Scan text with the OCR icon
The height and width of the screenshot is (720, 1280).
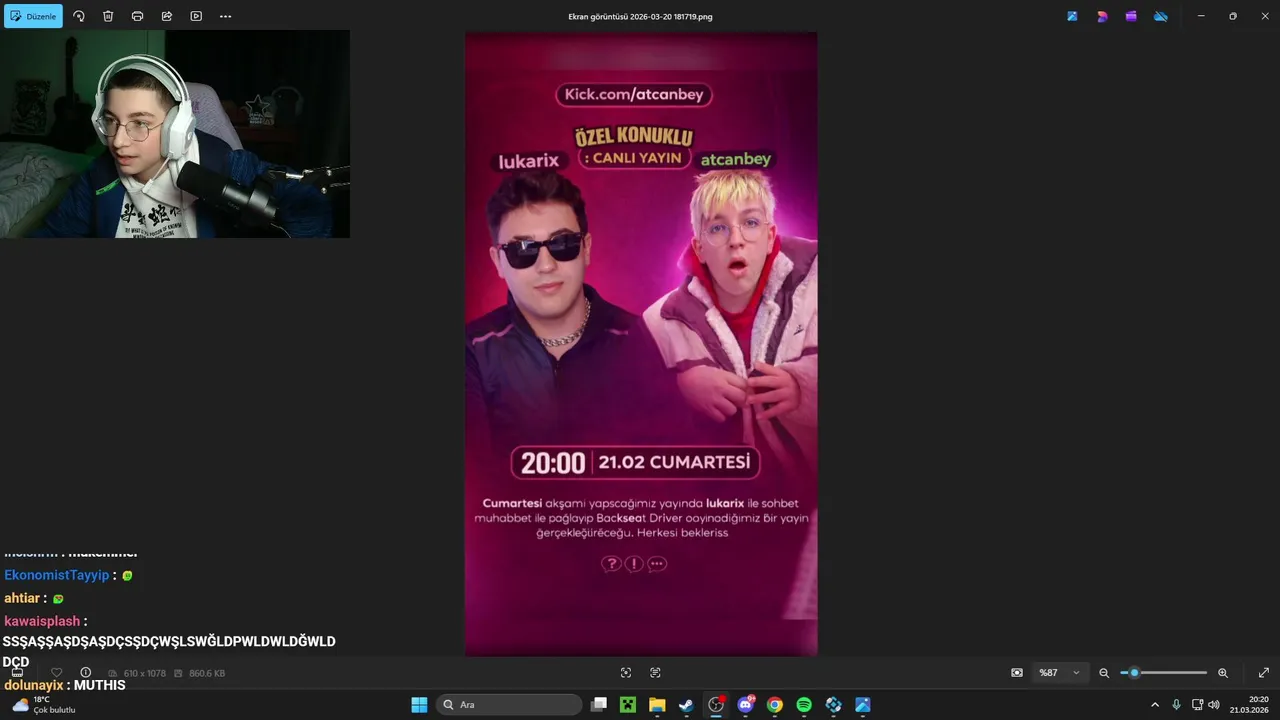(x=655, y=673)
